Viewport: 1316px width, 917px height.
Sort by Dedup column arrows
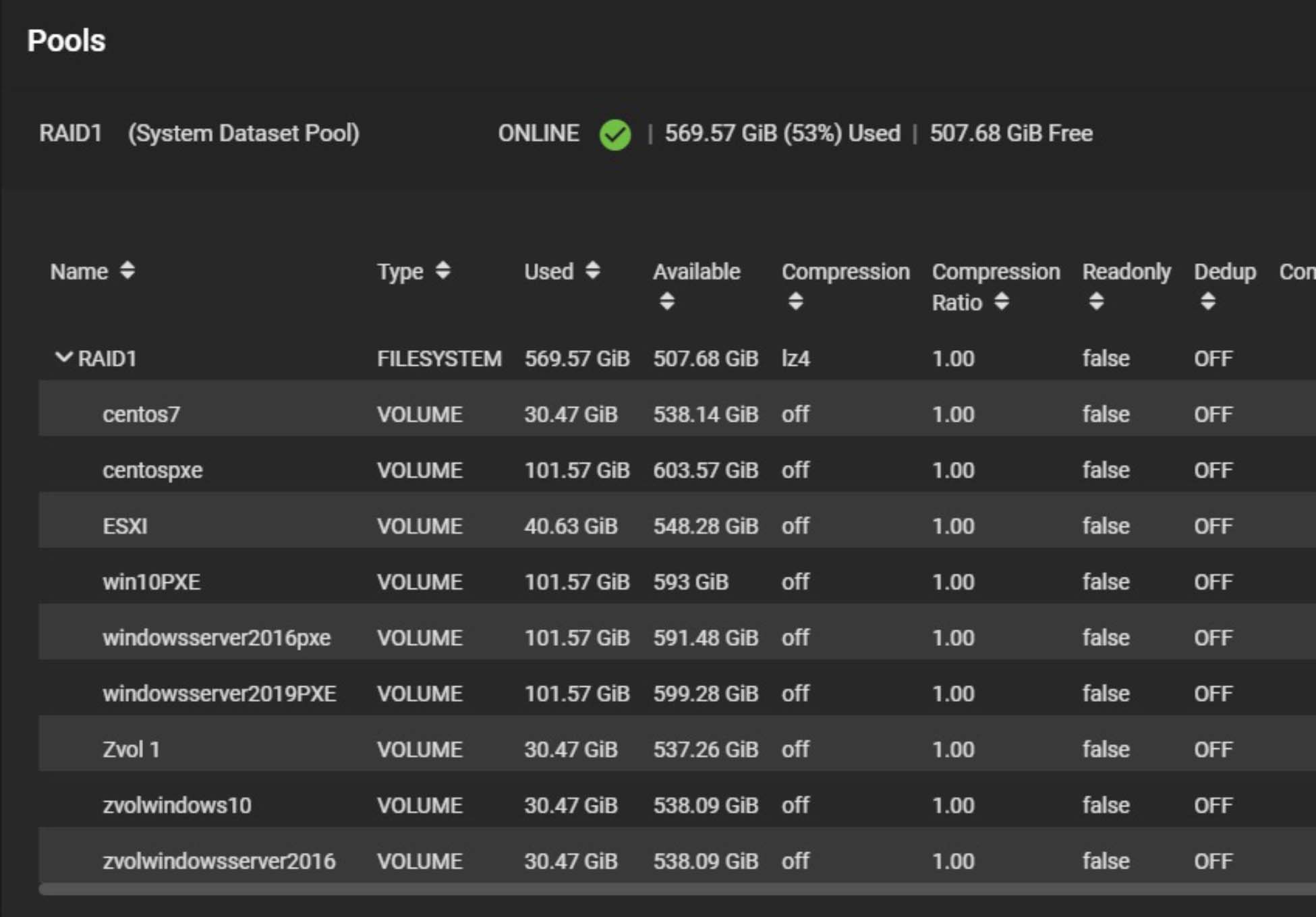1208,301
